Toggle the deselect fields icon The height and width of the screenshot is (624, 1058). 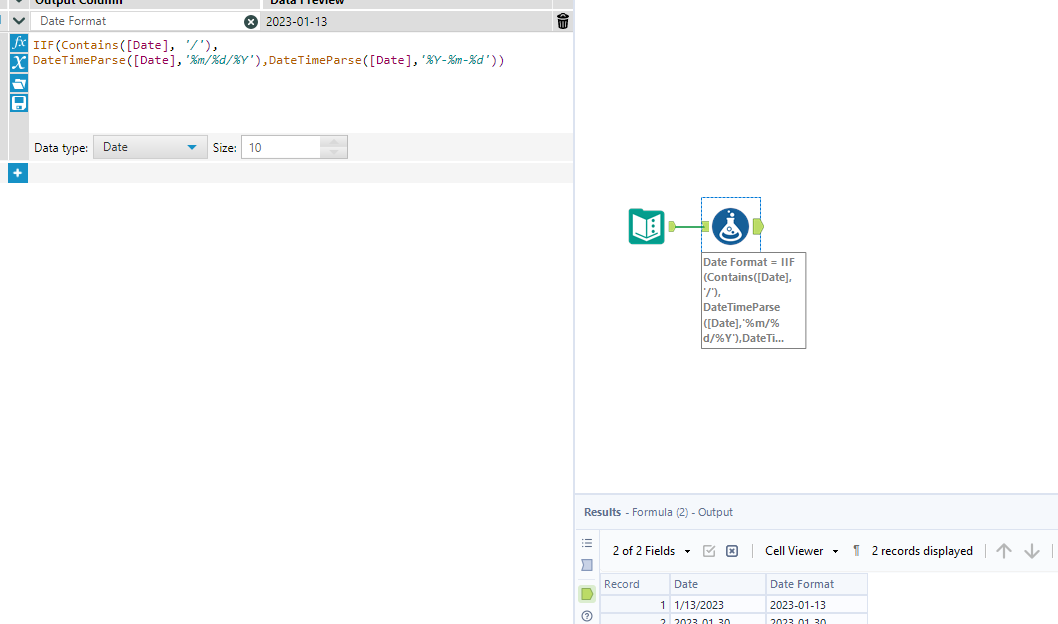pyautogui.click(x=731, y=551)
